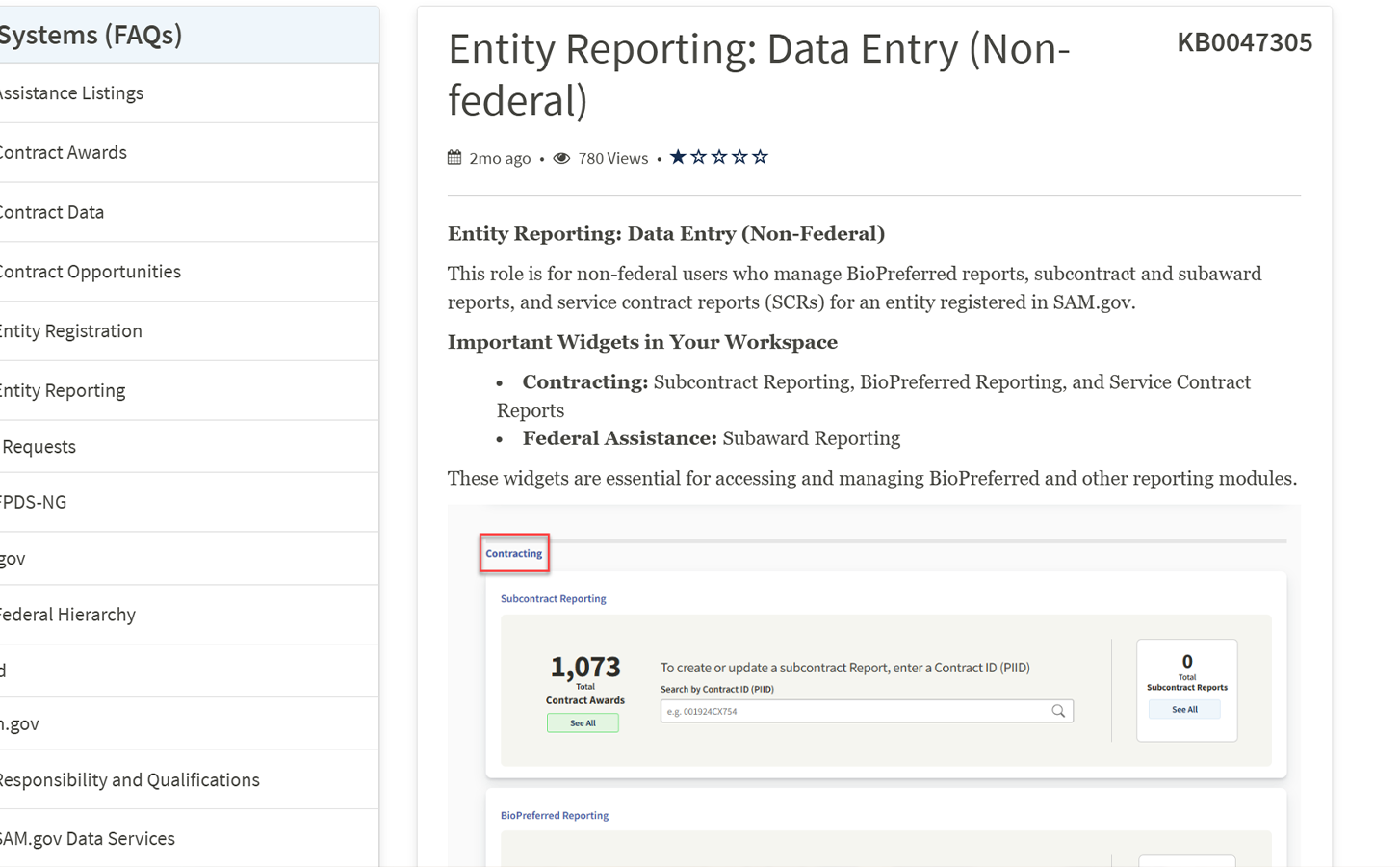Click the second rating star
Image resolution: width=1400 pixels, height=867 pixels.
click(699, 157)
